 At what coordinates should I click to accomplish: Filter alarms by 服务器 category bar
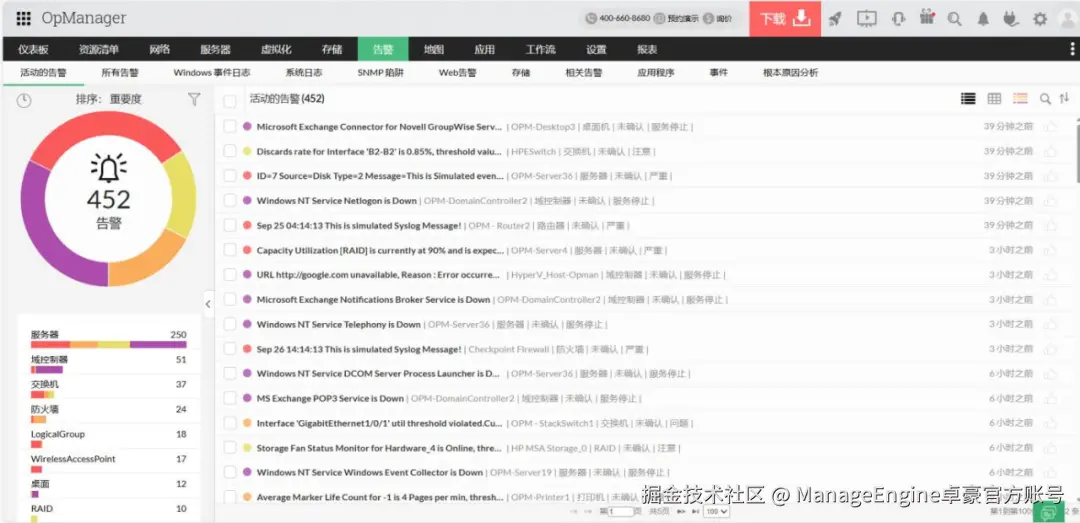[x=108, y=344]
